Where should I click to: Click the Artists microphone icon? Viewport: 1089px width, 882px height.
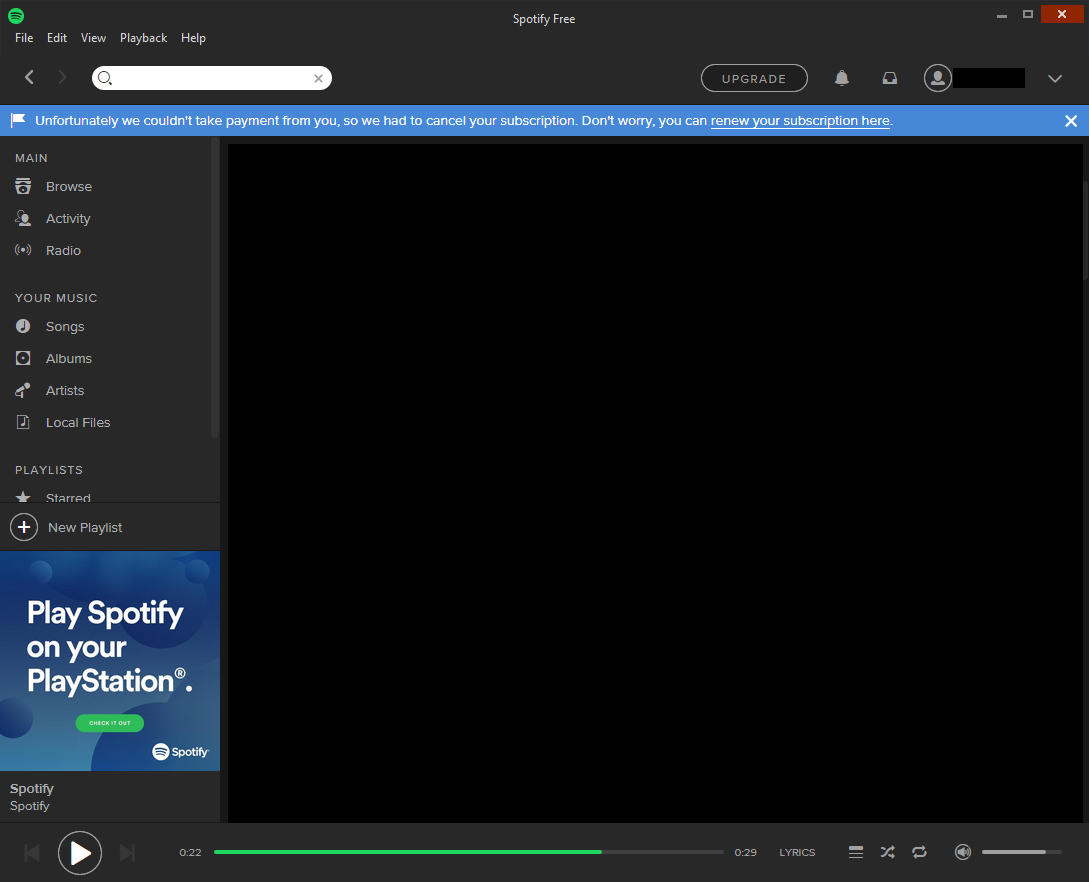coord(23,390)
